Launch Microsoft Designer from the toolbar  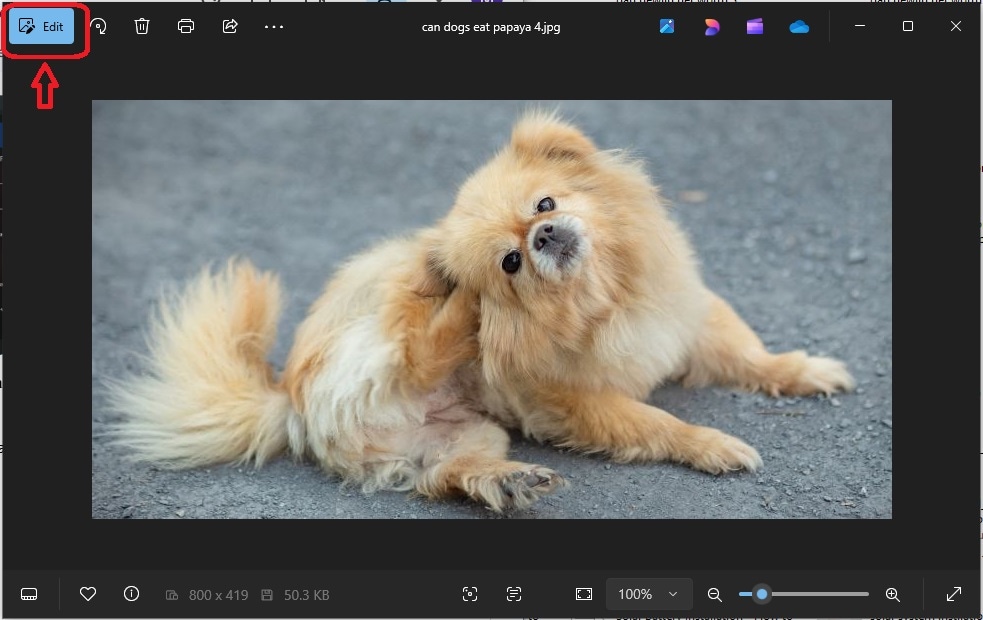712,27
